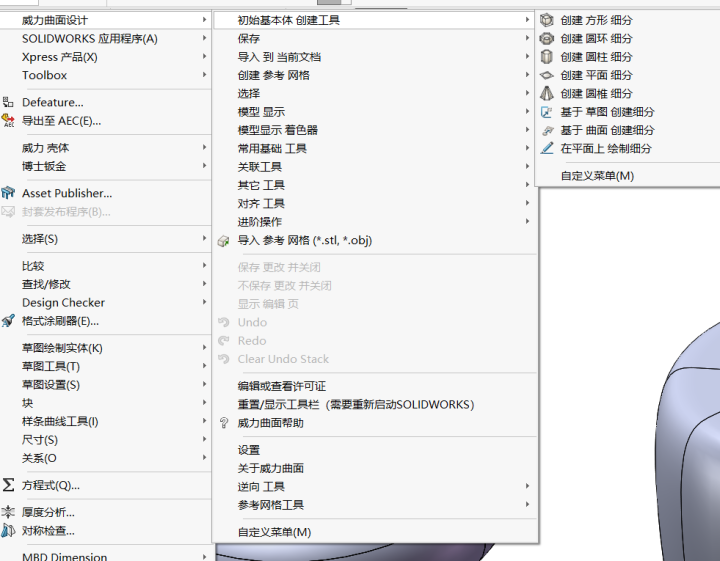Open the 选择(S) submenu in Tools menu
This screenshot has width=720, height=561.
coord(105,239)
